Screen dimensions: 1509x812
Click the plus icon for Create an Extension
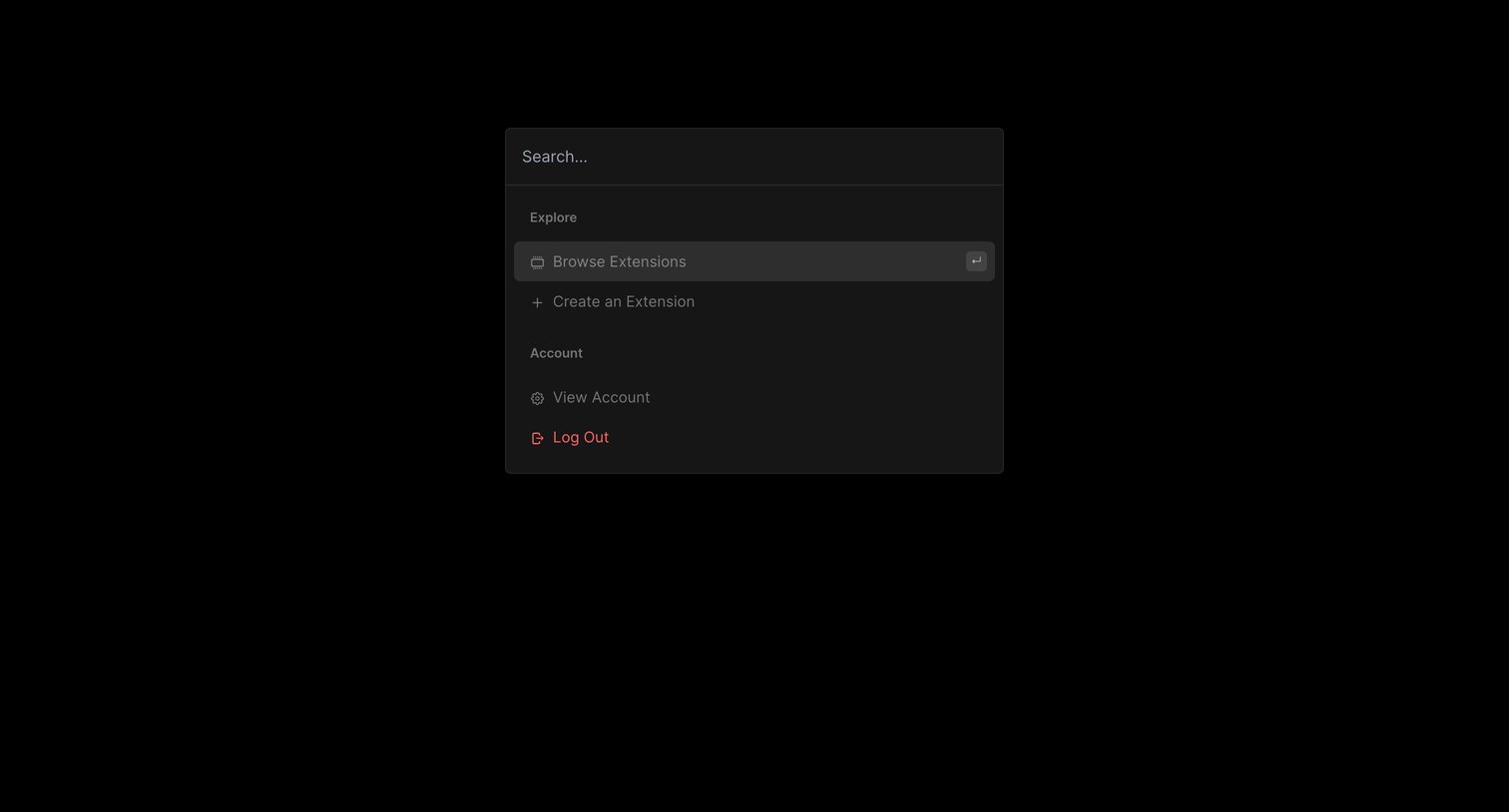(537, 302)
